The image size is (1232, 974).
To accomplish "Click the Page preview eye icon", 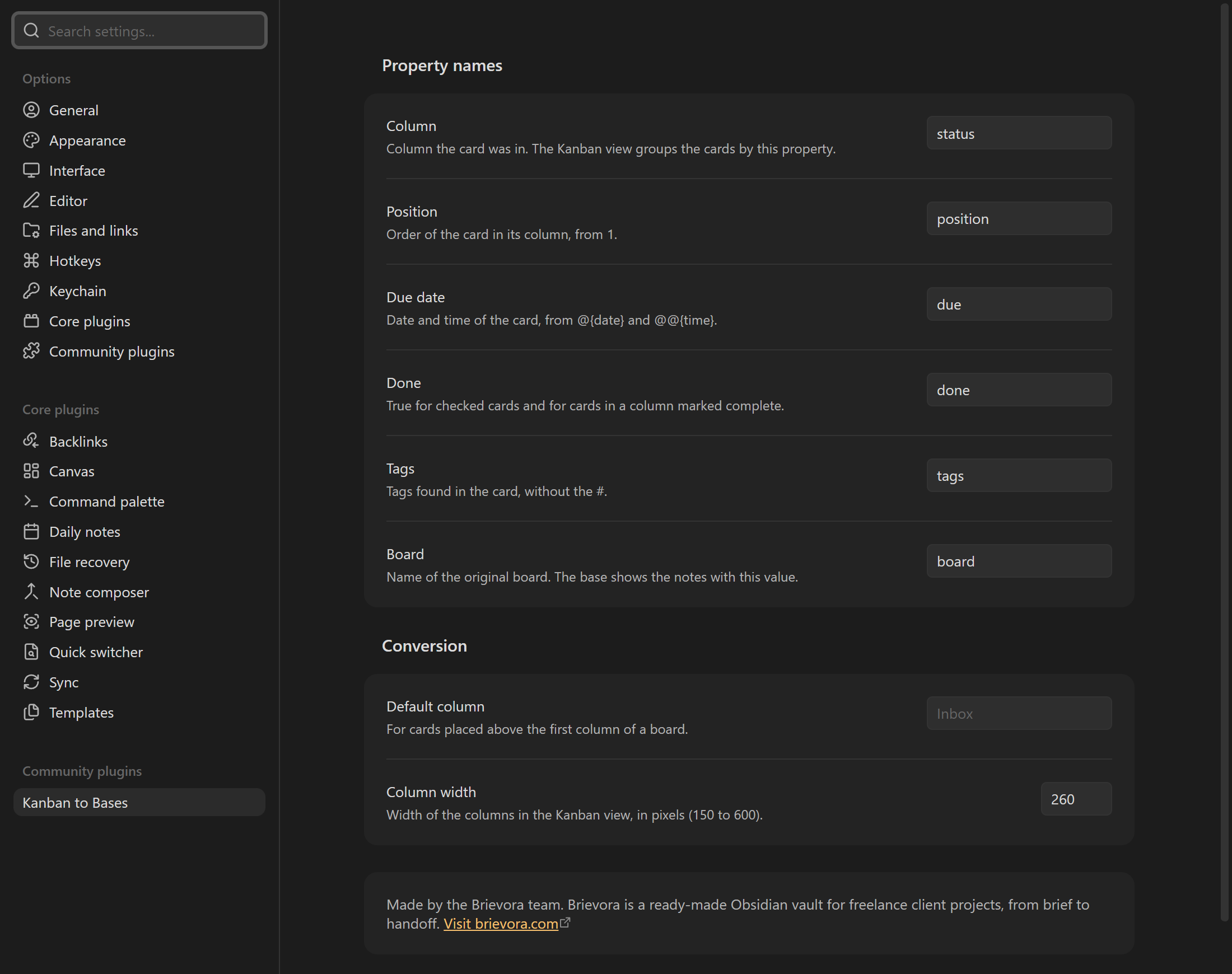I will (x=31, y=621).
